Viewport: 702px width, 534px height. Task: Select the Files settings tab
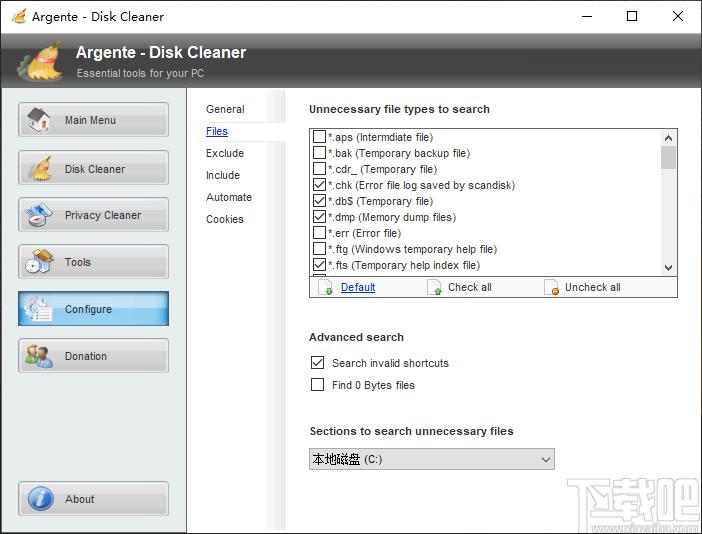[217, 131]
